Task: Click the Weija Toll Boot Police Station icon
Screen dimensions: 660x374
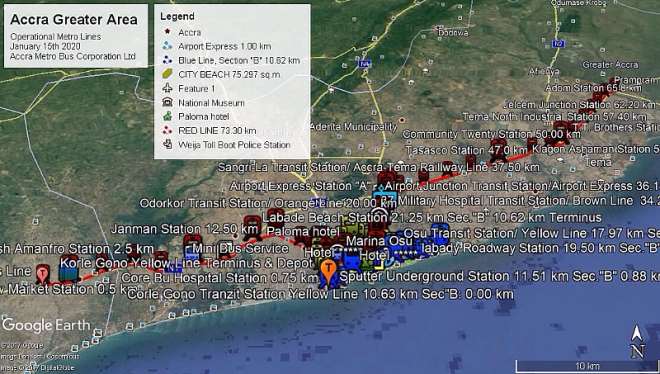Action: click(x=167, y=144)
